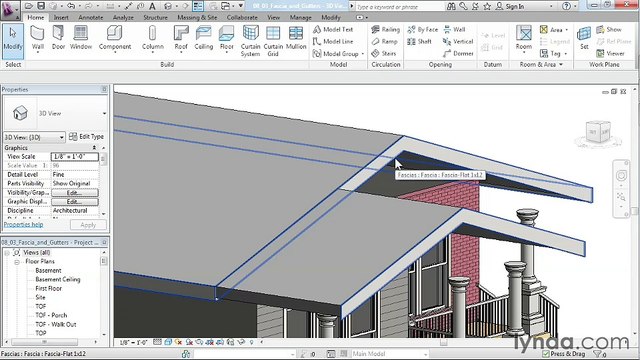Image resolution: width=640 pixels, height=360 pixels.
Task: Select the Mullion tool
Action: click(x=296, y=38)
